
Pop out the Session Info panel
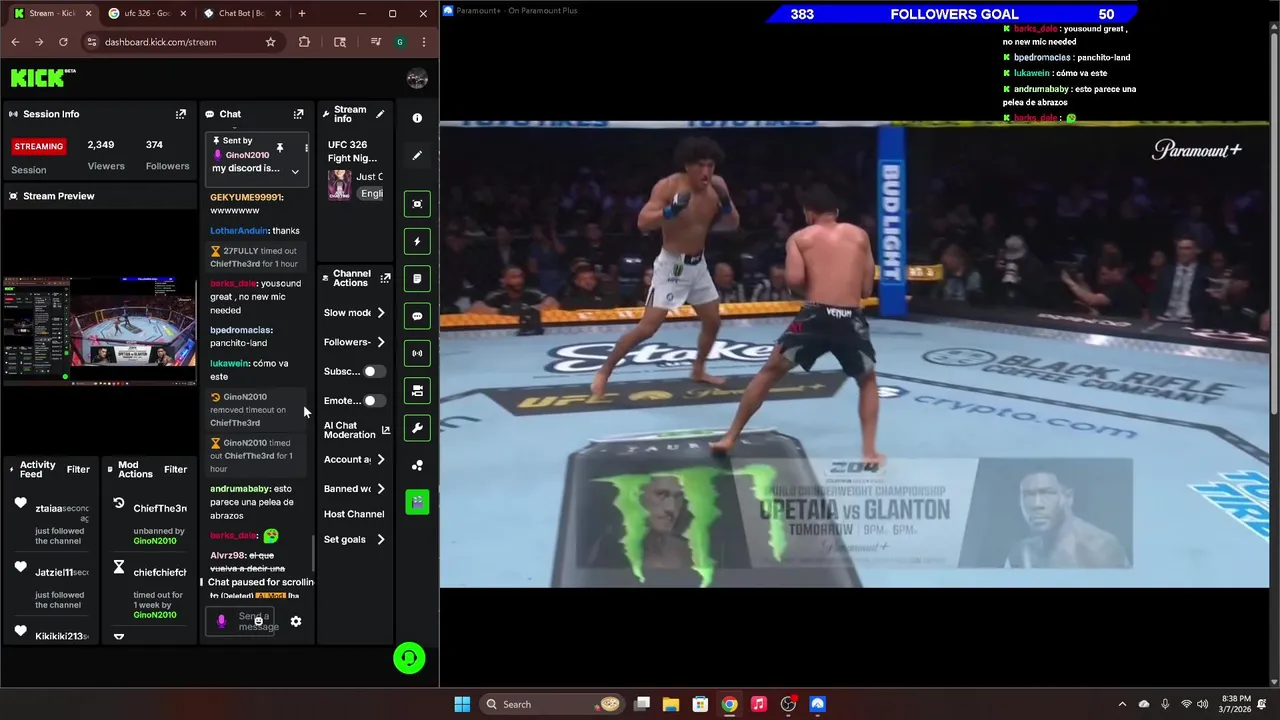181,114
